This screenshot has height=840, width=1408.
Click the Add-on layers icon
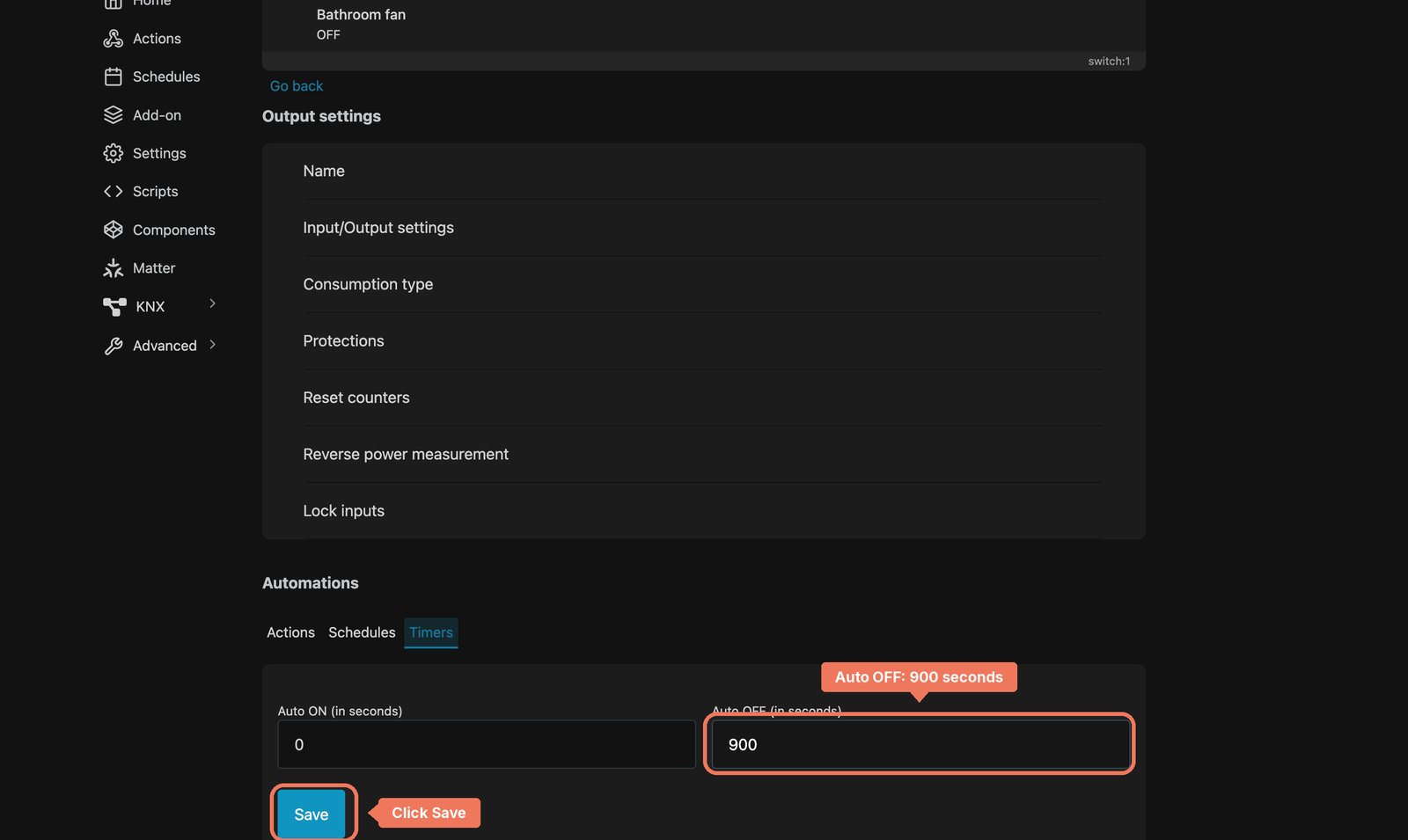(113, 115)
